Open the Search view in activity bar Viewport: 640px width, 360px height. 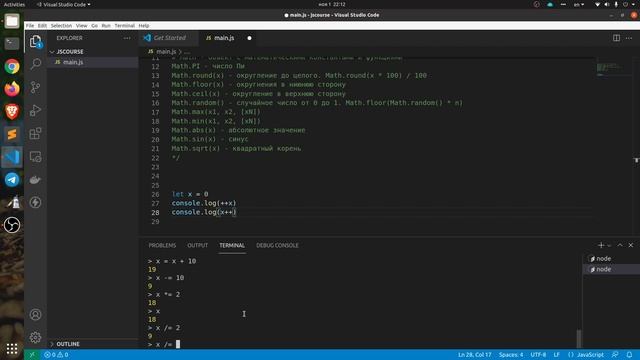36,64
